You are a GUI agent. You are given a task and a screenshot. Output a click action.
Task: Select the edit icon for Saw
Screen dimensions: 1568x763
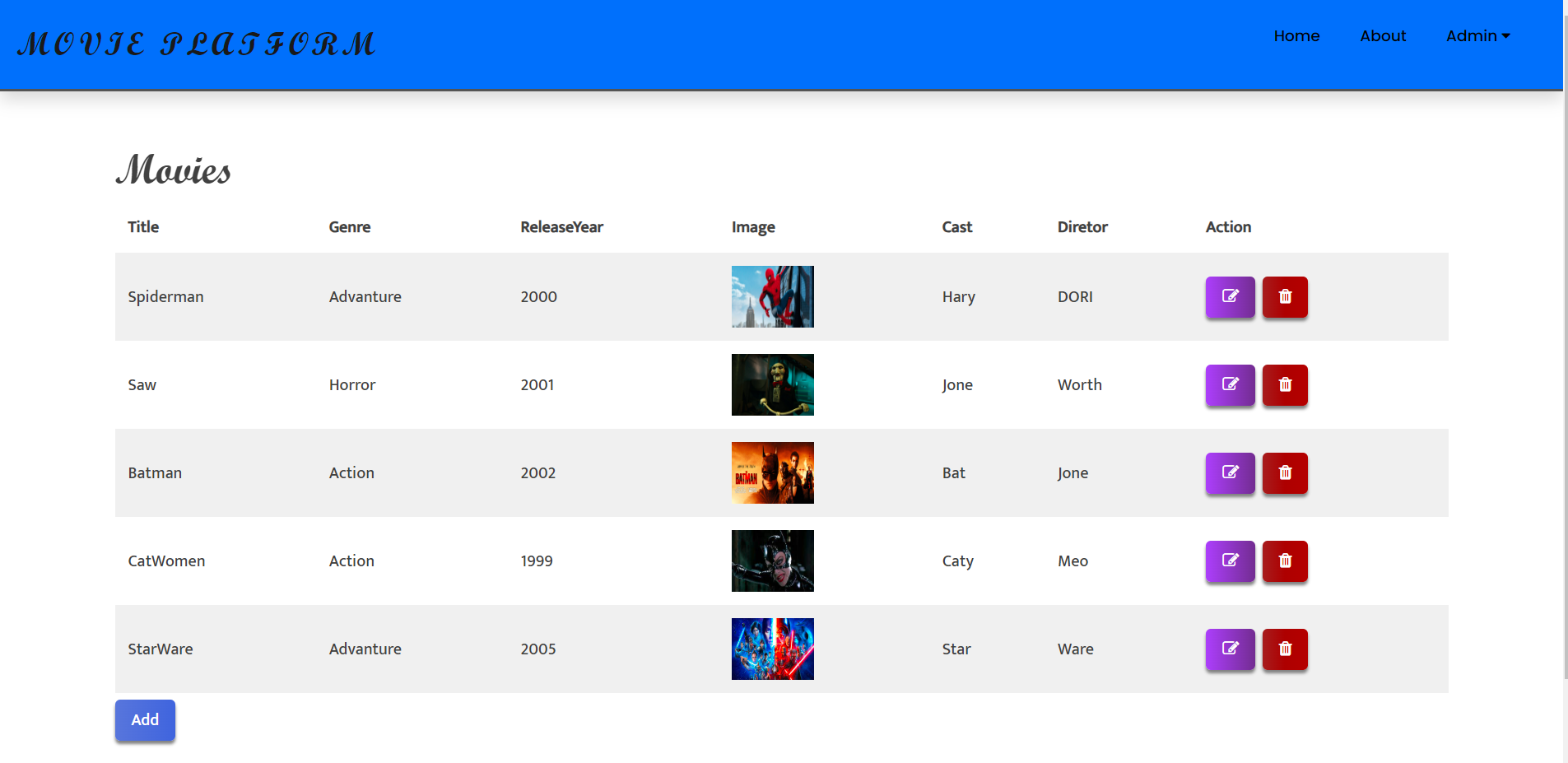[1230, 384]
